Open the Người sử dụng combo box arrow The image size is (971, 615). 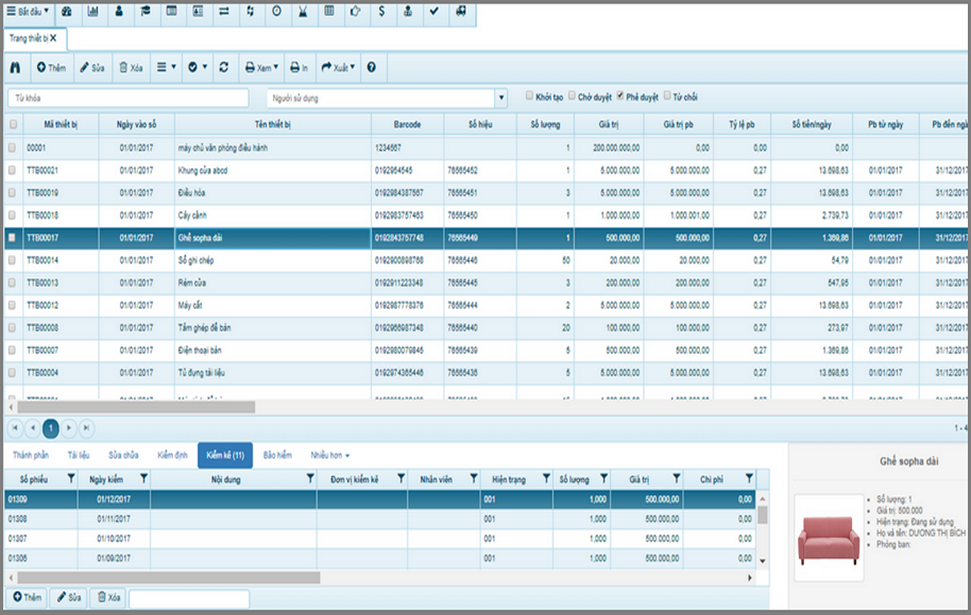click(x=501, y=98)
